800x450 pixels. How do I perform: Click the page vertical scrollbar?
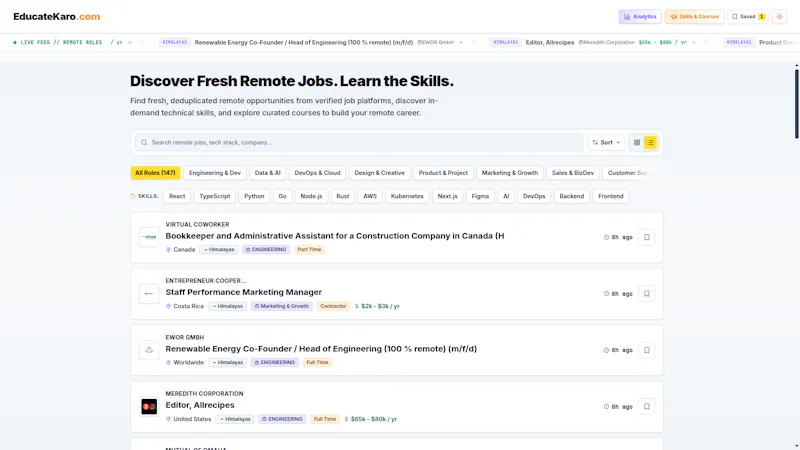[796, 104]
